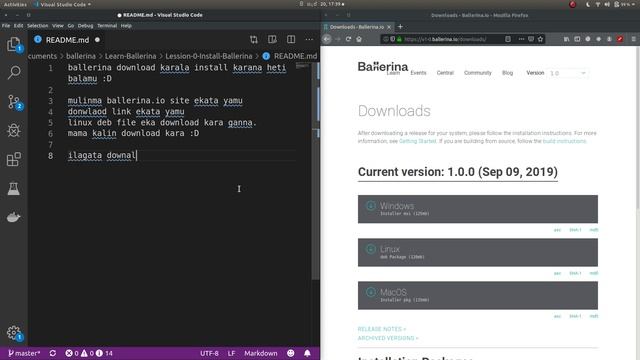Reload the Ballerina page in Firefox
This screenshot has width=640, height=360.
[x=348, y=39]
